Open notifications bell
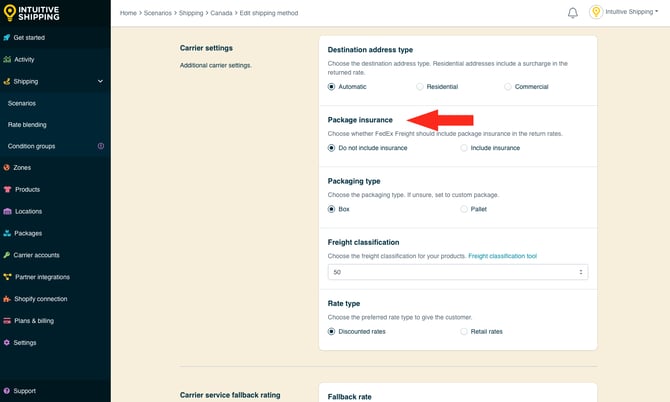 tap(573, 13)
